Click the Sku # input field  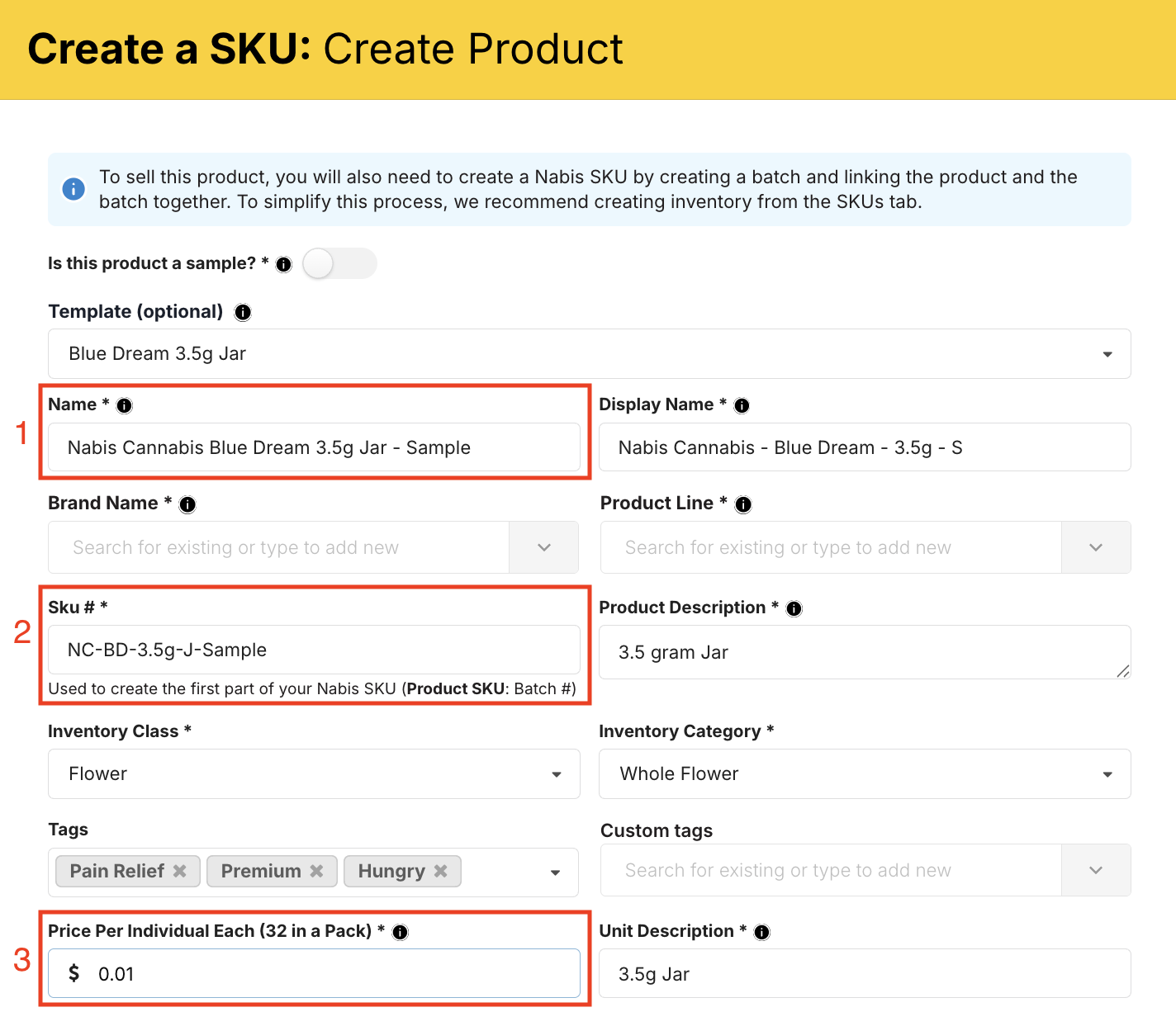tap(314, 650)
